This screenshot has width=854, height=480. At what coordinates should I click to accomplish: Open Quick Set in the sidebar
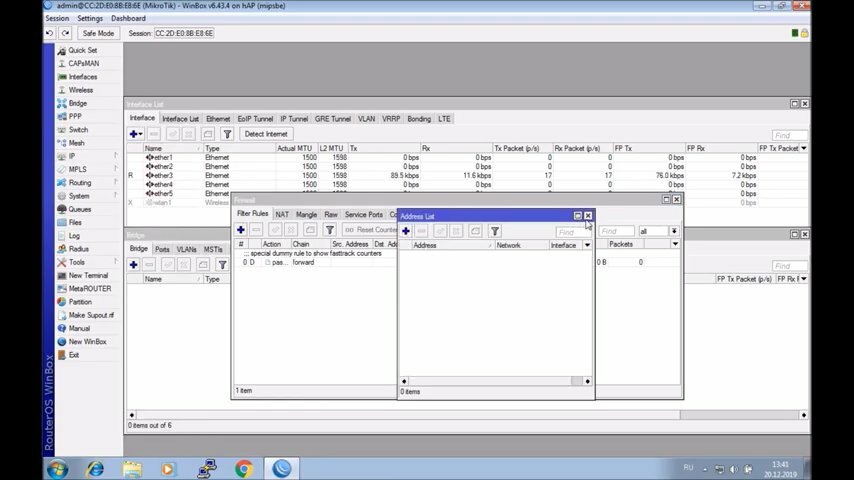tap(82, 50)
